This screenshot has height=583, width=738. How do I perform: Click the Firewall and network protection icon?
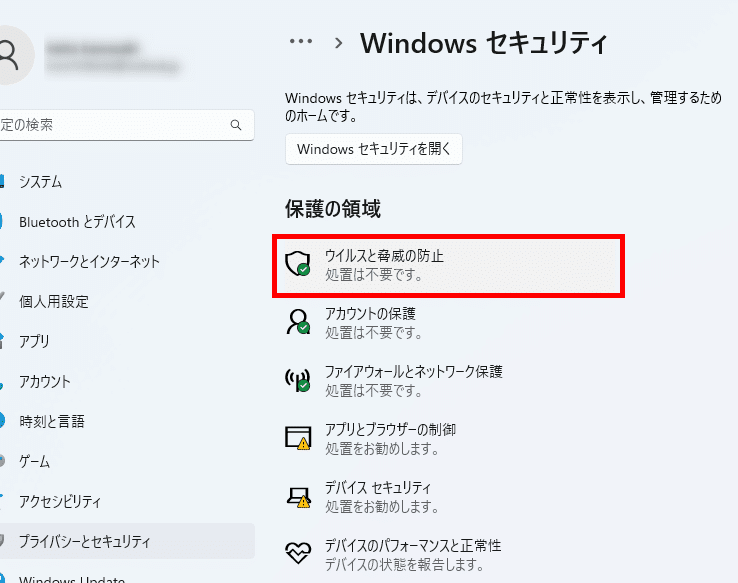tap(298, 380)
